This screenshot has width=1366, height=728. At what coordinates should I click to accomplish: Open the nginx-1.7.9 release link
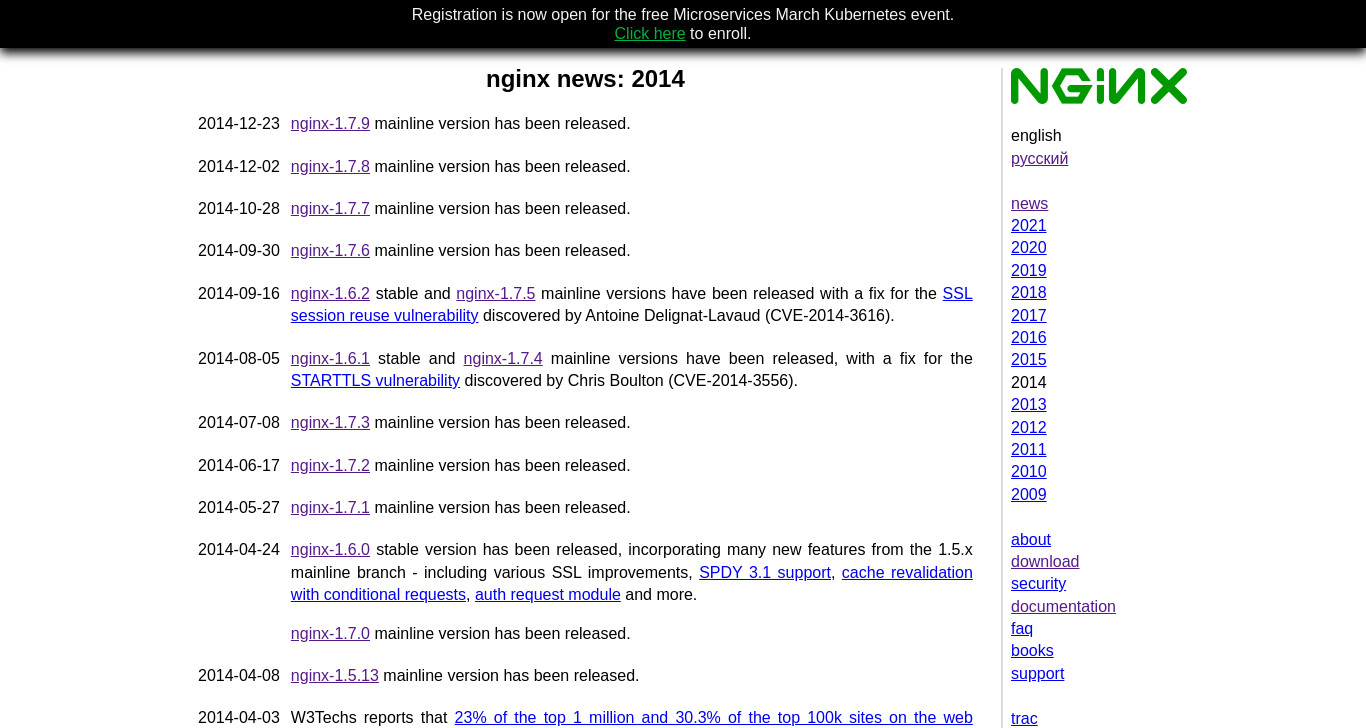[330, 124]
